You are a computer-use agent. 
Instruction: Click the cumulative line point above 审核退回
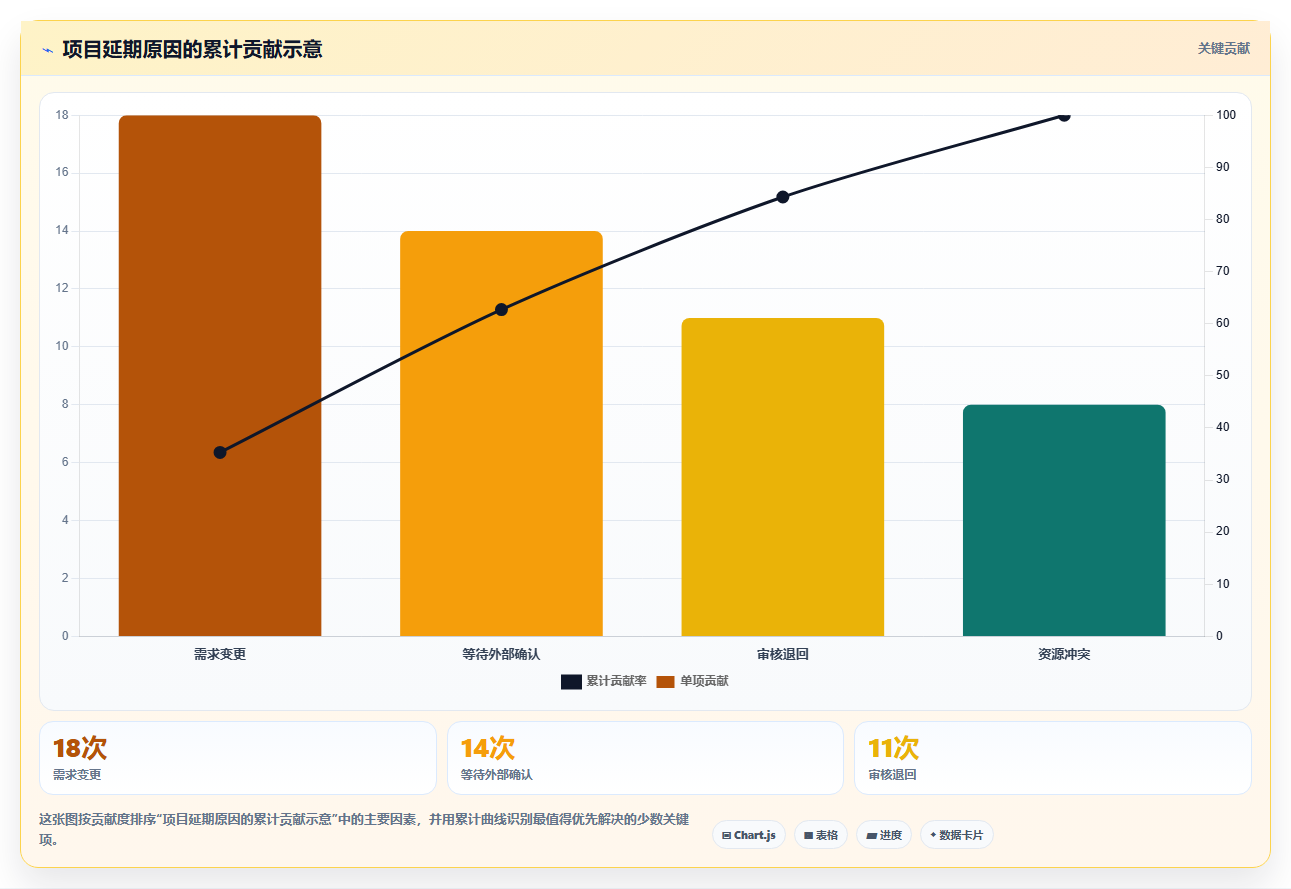783,197
